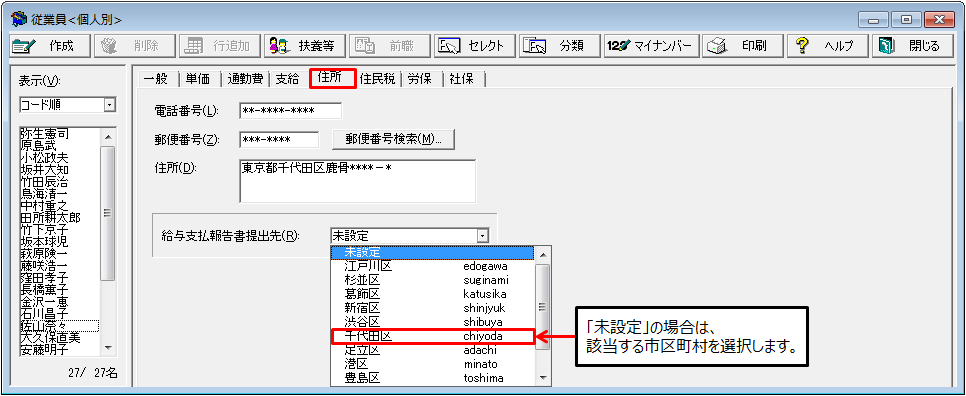
Task: Open the 分類 classification tool
Action: point(560,46)
